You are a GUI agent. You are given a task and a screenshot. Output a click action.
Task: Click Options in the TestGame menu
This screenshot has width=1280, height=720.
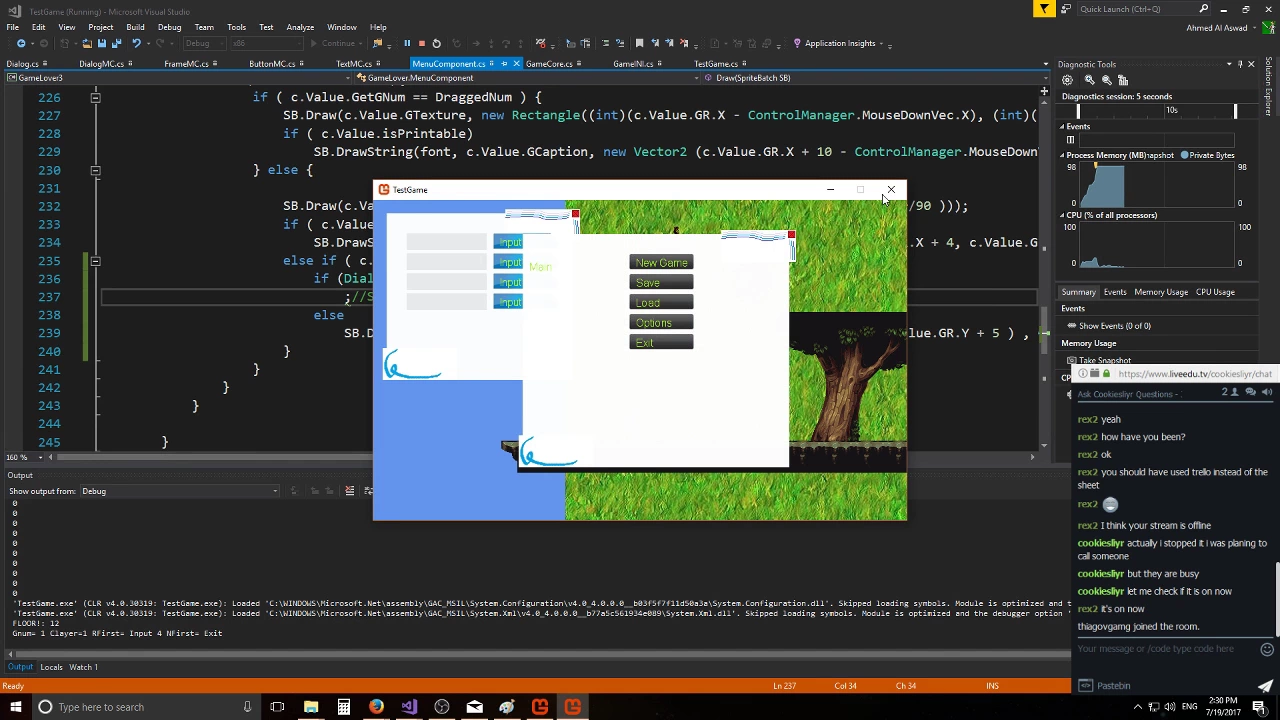point(661,323)
